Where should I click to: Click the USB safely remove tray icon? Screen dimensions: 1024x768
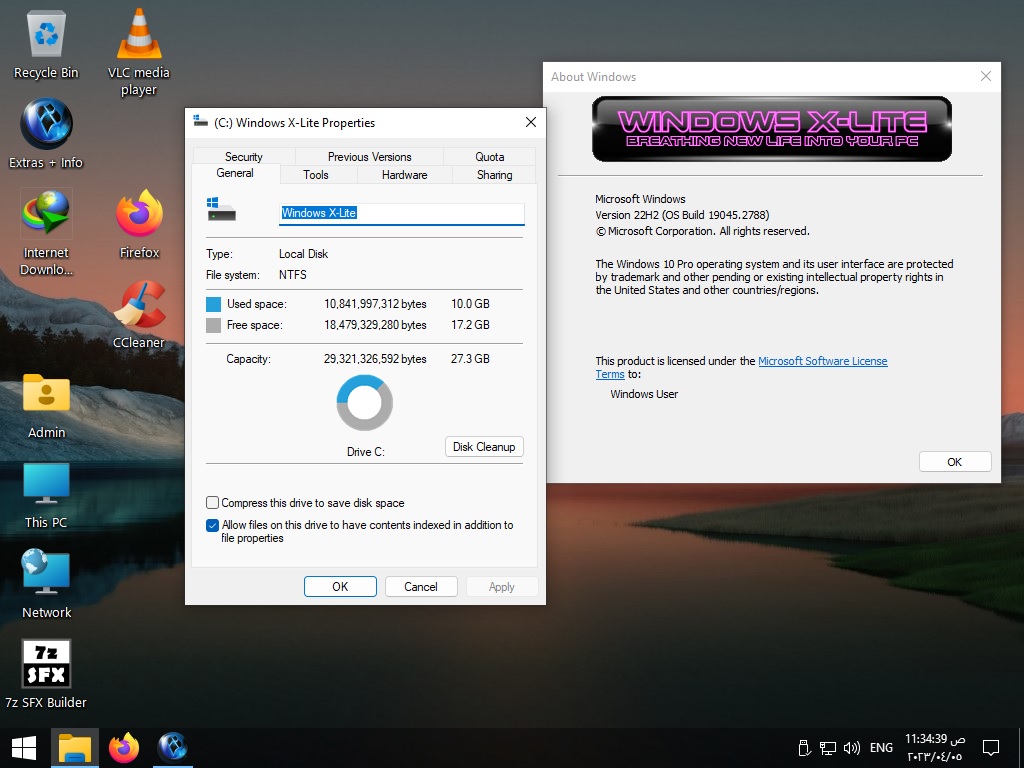click(805, 748)
